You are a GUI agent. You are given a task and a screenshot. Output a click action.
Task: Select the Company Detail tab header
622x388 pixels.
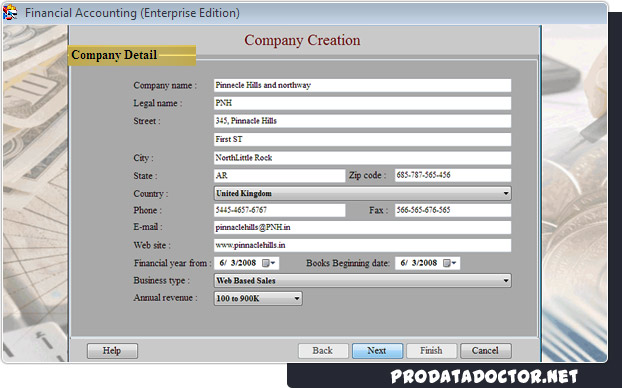(132, 55)
